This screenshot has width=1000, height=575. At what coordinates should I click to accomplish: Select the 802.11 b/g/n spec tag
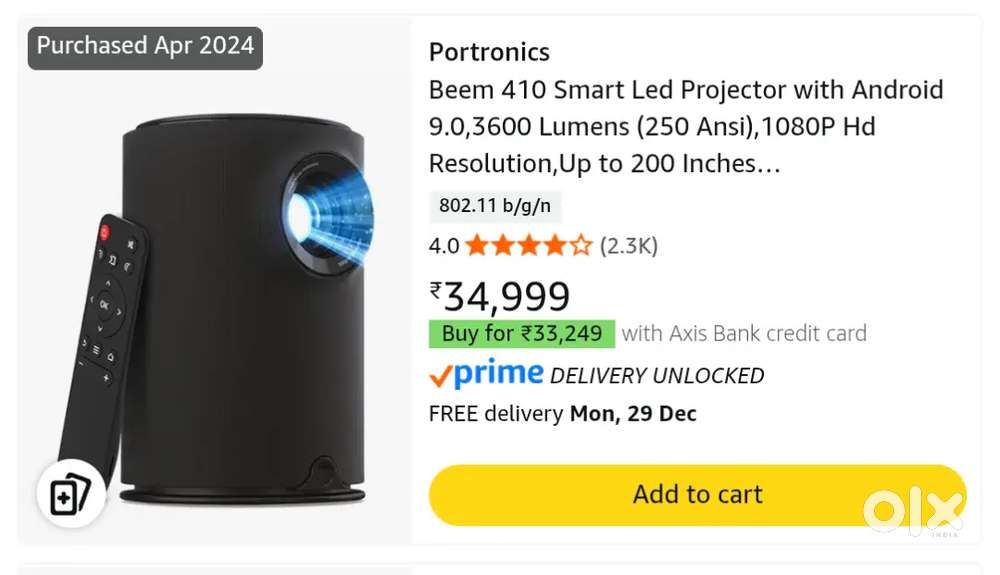[x=495, y=207]
